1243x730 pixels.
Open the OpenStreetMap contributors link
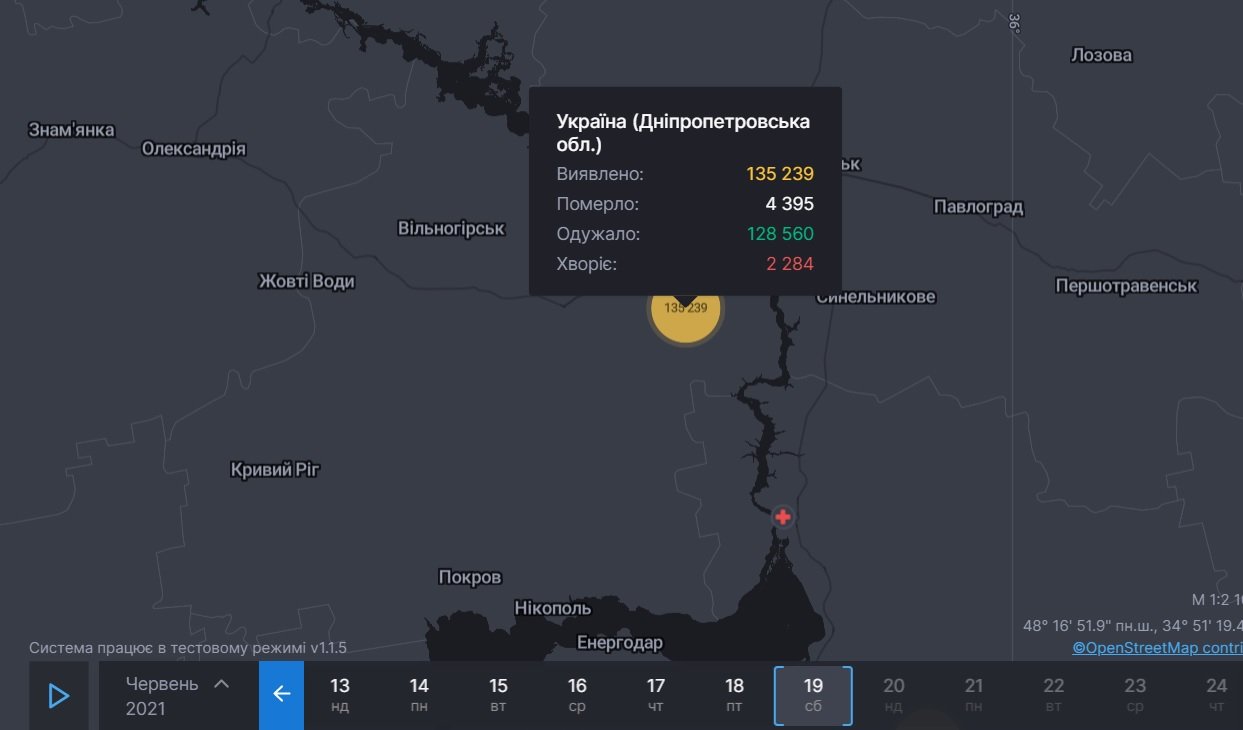click(x=1148, y=647)
